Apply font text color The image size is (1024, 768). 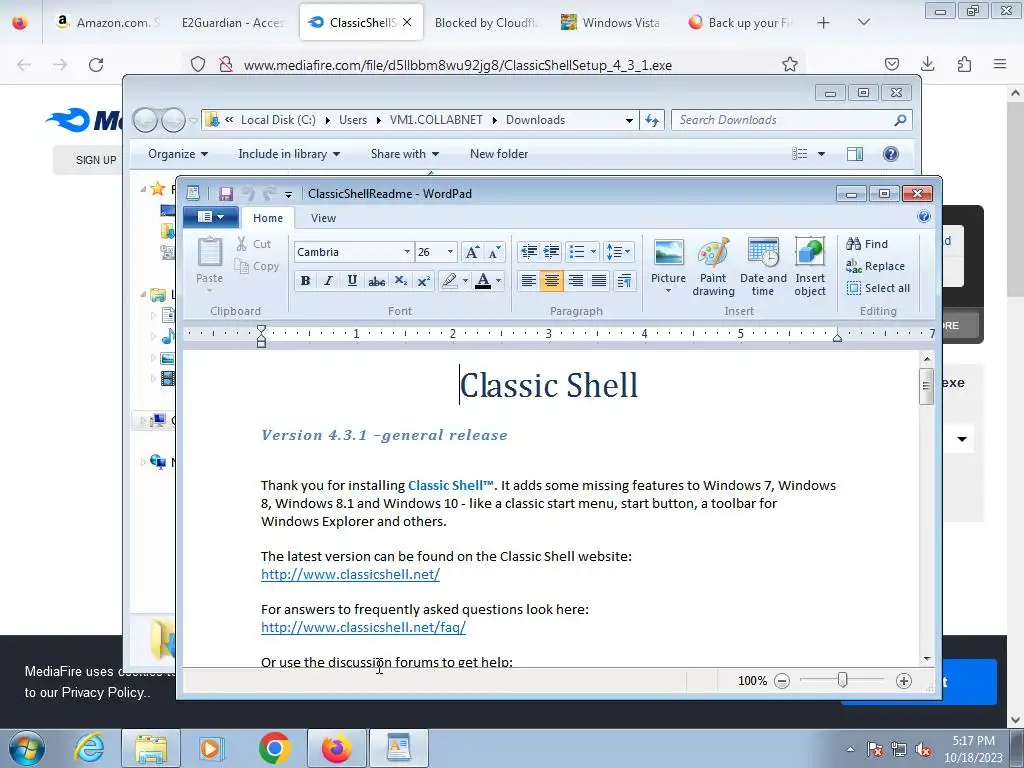click(x=483, y=281)
